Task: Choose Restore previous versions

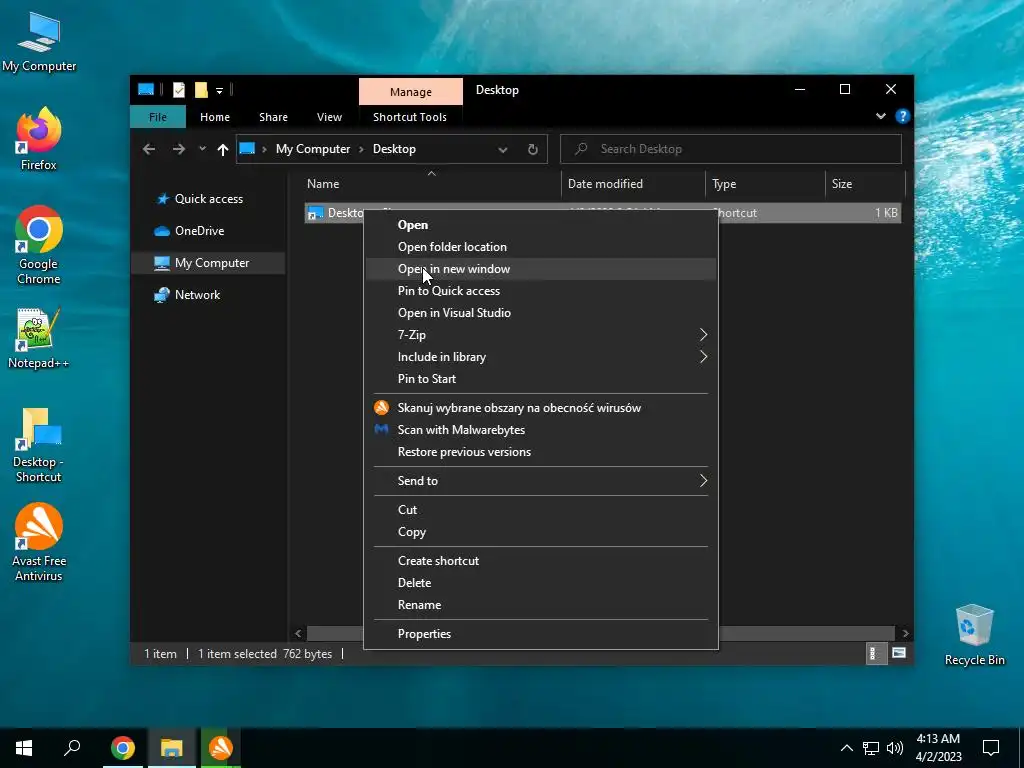Action: tap(541, 452)
